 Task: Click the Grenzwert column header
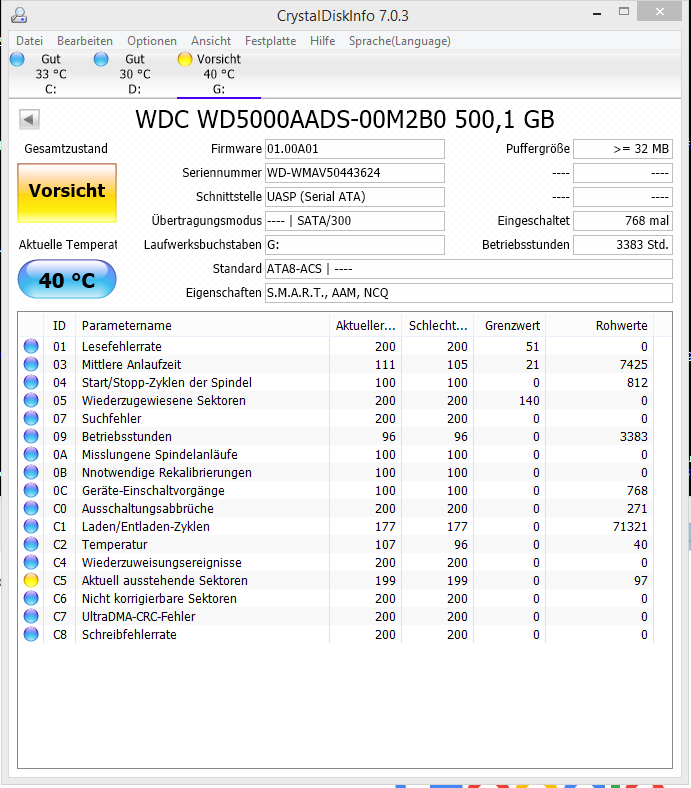pyautogui.click(x=510, y=326)
